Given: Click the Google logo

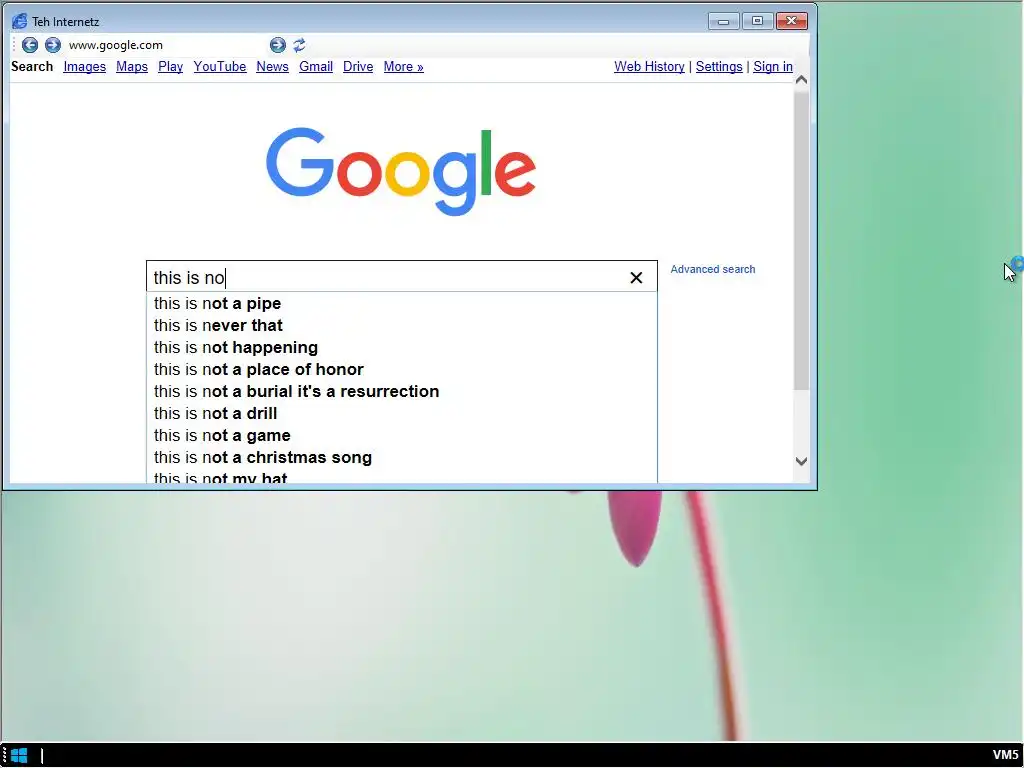Looking at the screenshot, I should tap(401, 171).
